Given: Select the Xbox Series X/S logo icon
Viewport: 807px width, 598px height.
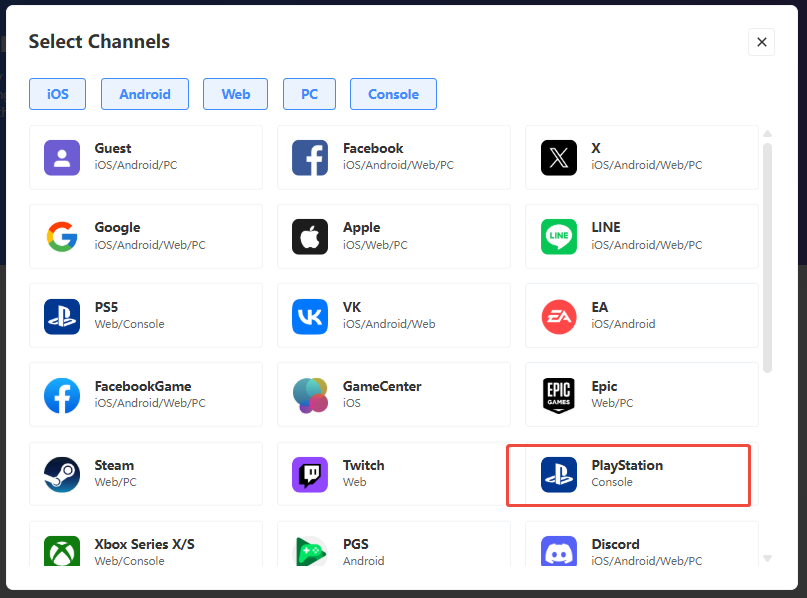Looking at the screenshot, I should click(62, 551).
